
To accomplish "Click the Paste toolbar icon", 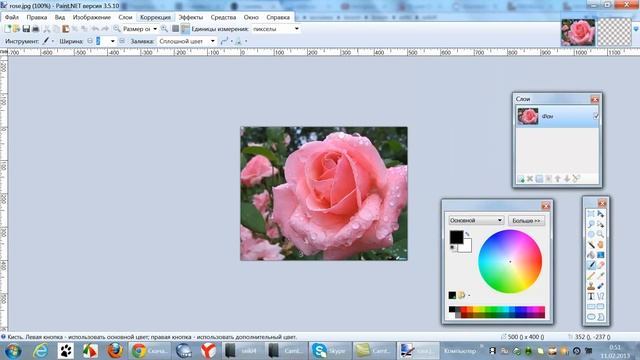I will [65, 29].
